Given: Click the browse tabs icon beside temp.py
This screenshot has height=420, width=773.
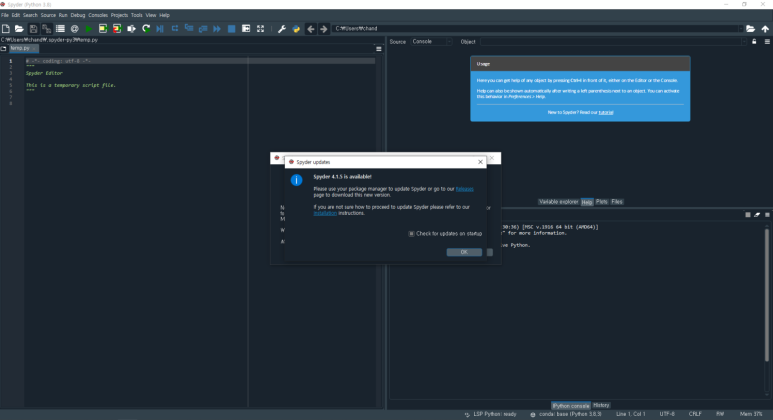Looking at the screenshot, I should click(3, 48).
